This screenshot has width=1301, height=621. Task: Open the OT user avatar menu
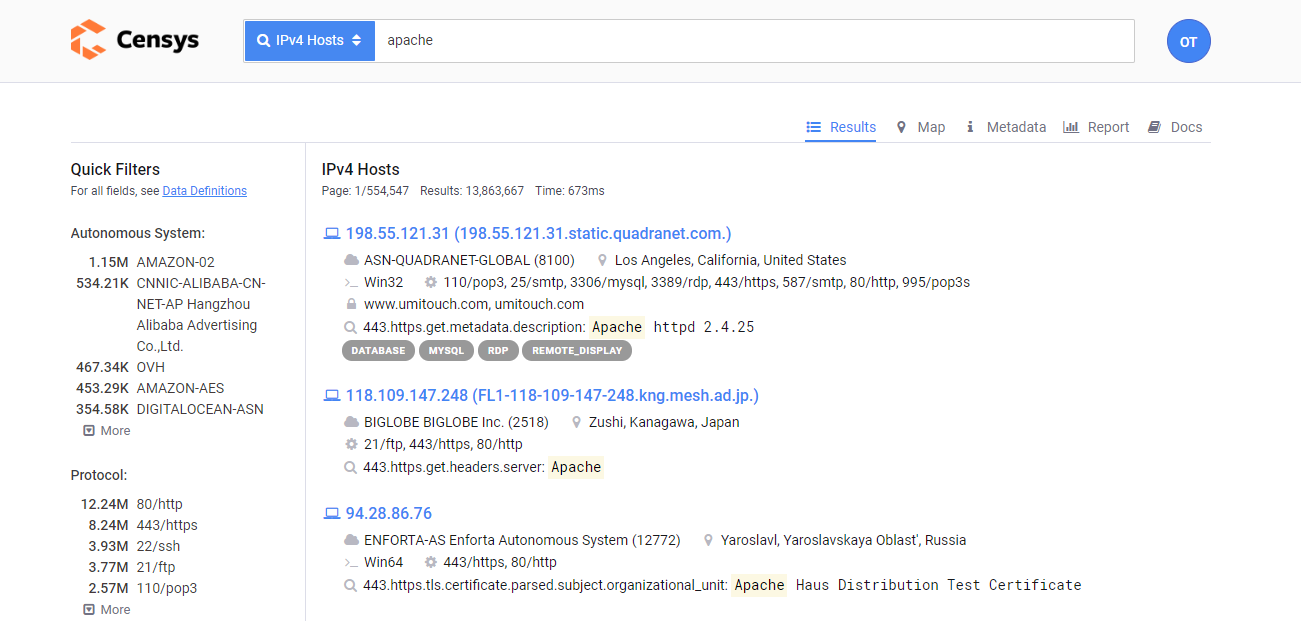[x=1188, y=42]
